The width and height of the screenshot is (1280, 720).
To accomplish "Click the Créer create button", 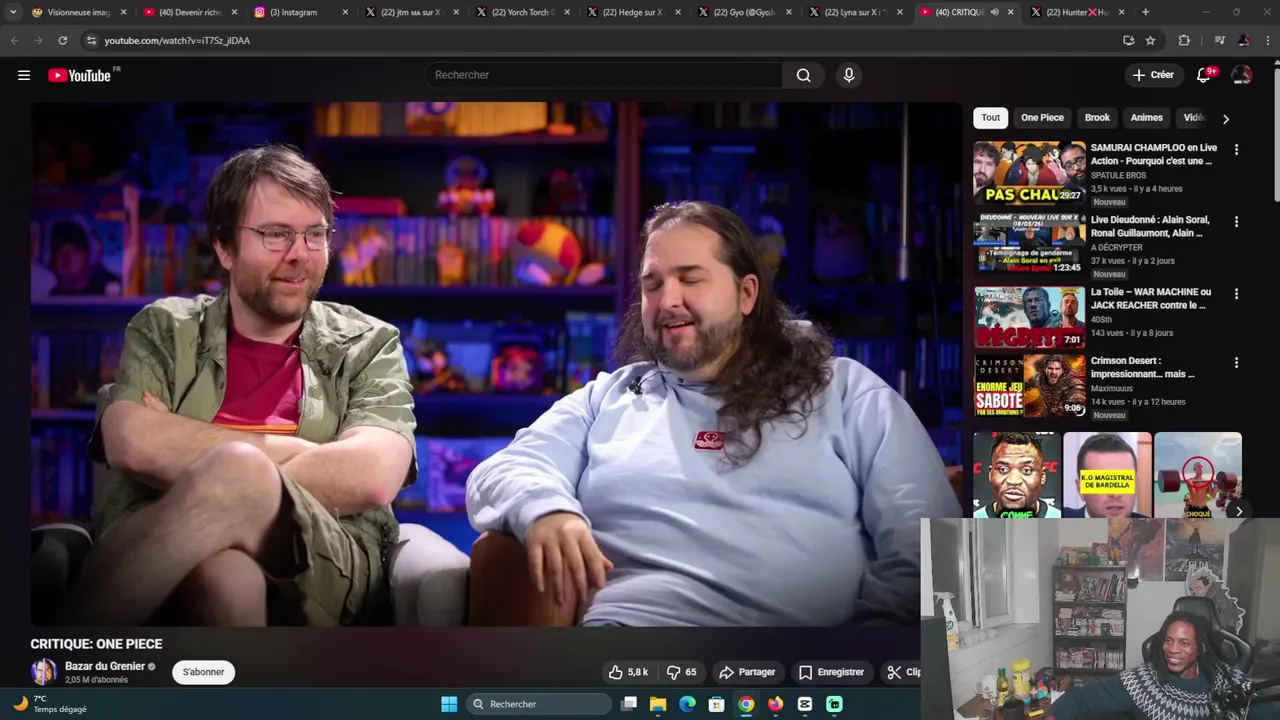I will (x=1153, y=75).
